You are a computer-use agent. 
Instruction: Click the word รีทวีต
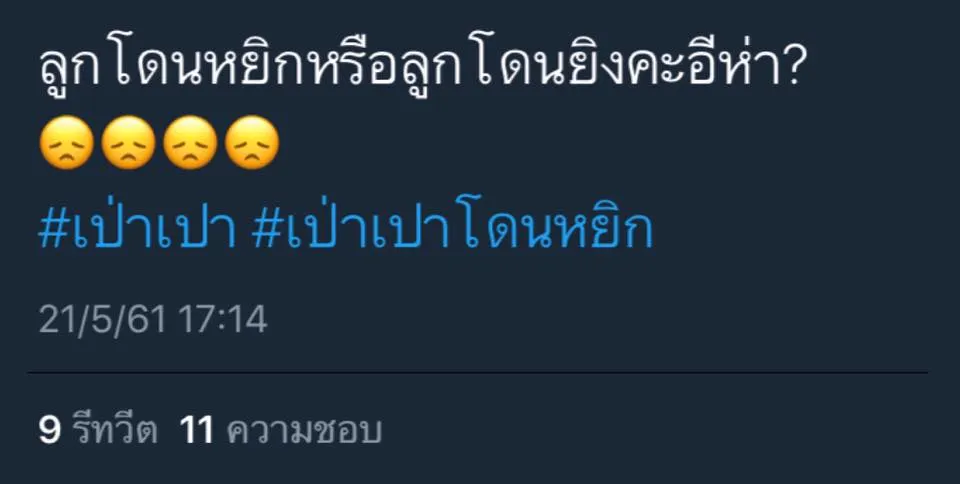coord(115,430)
